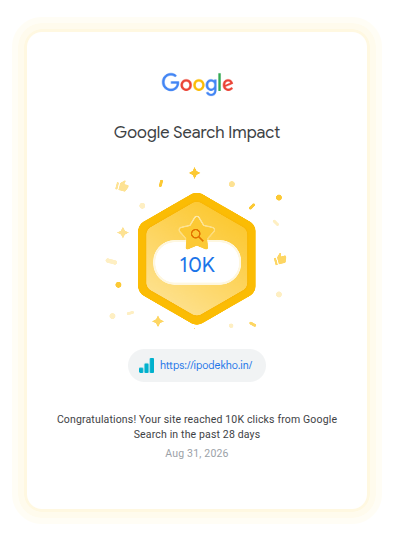The width and height of the screenshot is (397, 533).
Task: Click the faded thumbs-up icon upper left
Action: click(x=122, y=186)
